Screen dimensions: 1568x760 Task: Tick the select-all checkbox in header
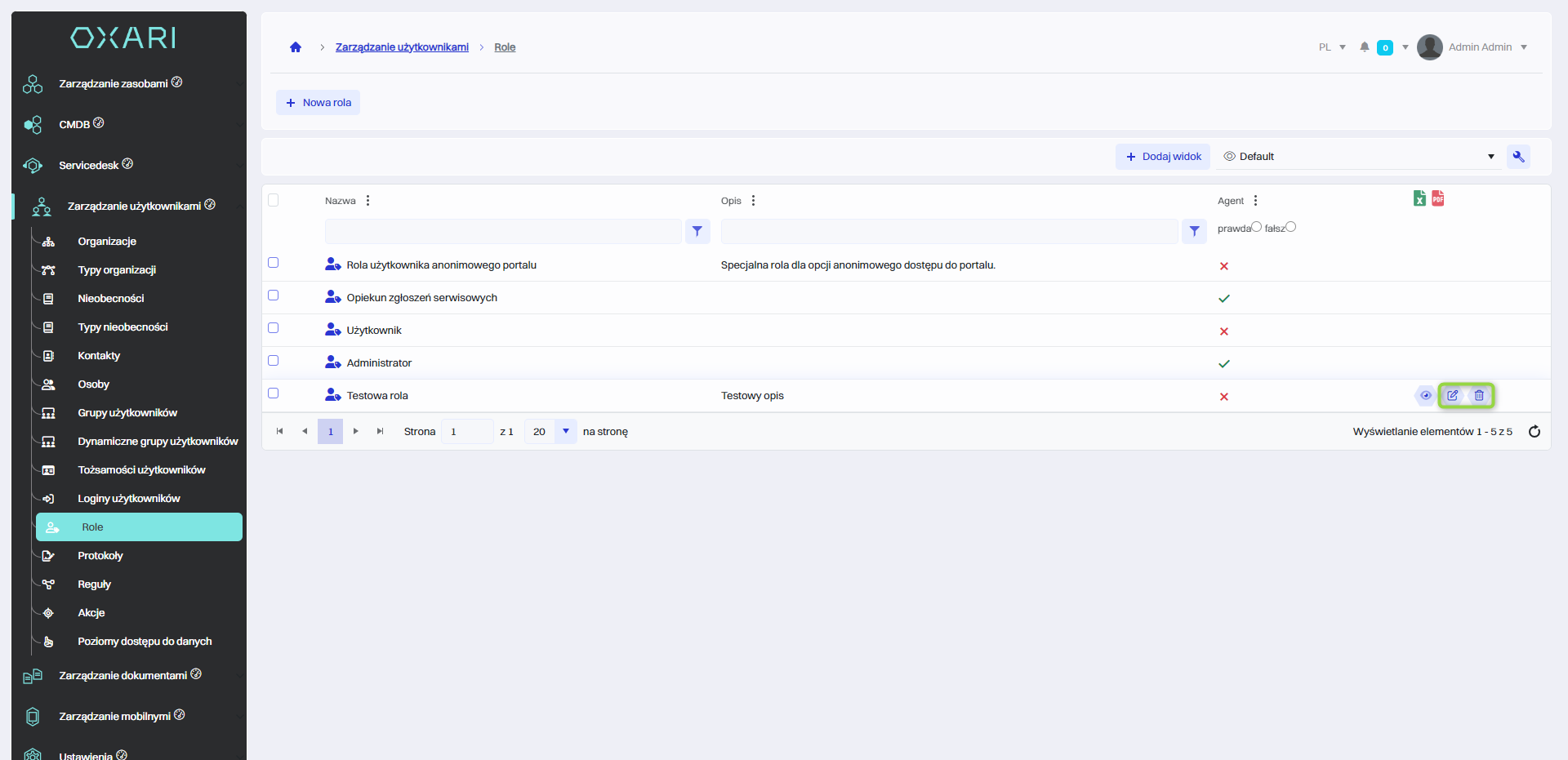[x=274, y=200]
